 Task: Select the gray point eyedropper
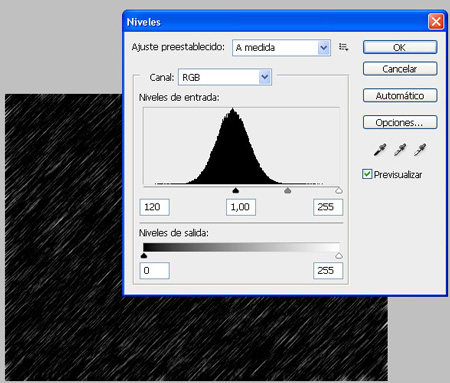(x=400, y=150)
